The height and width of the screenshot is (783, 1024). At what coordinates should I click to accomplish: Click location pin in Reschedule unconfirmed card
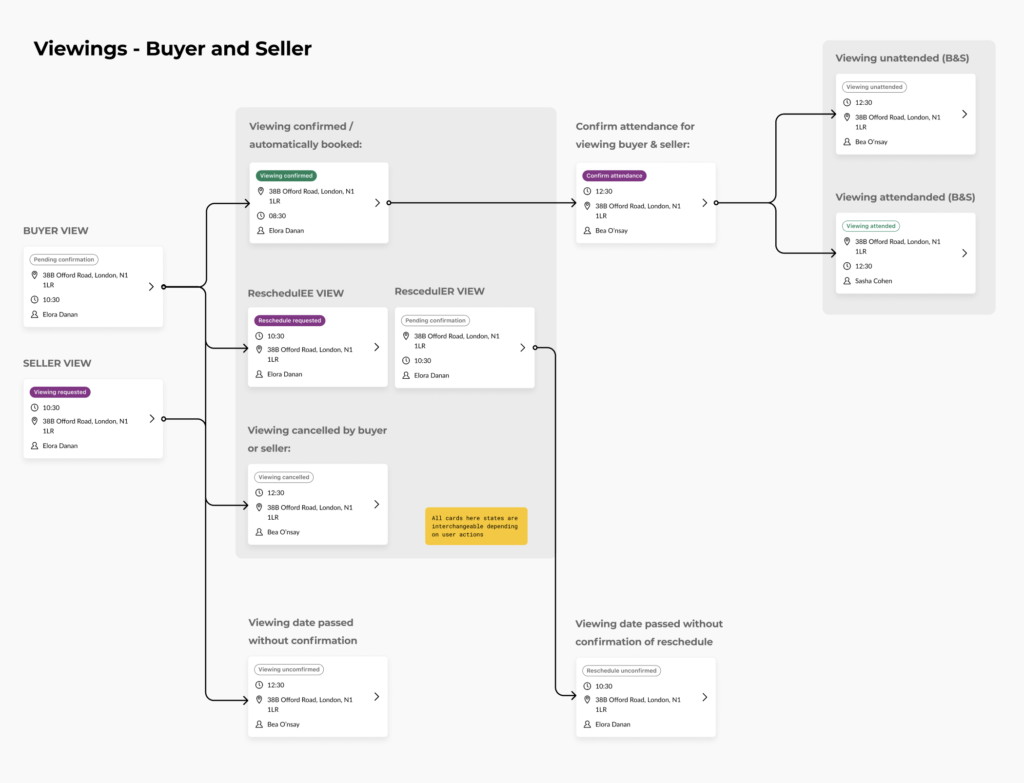588,700
